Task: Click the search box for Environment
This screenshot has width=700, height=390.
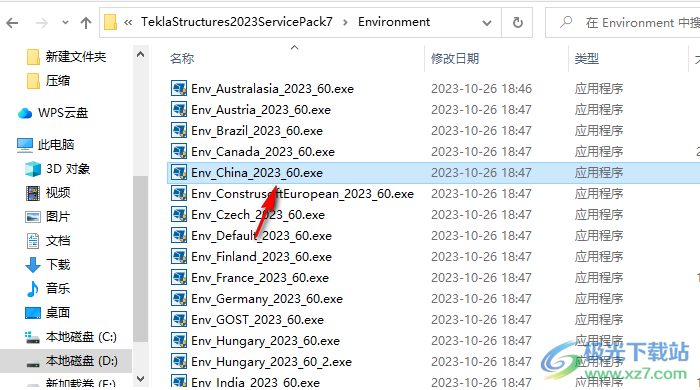Action: point(623,22)
